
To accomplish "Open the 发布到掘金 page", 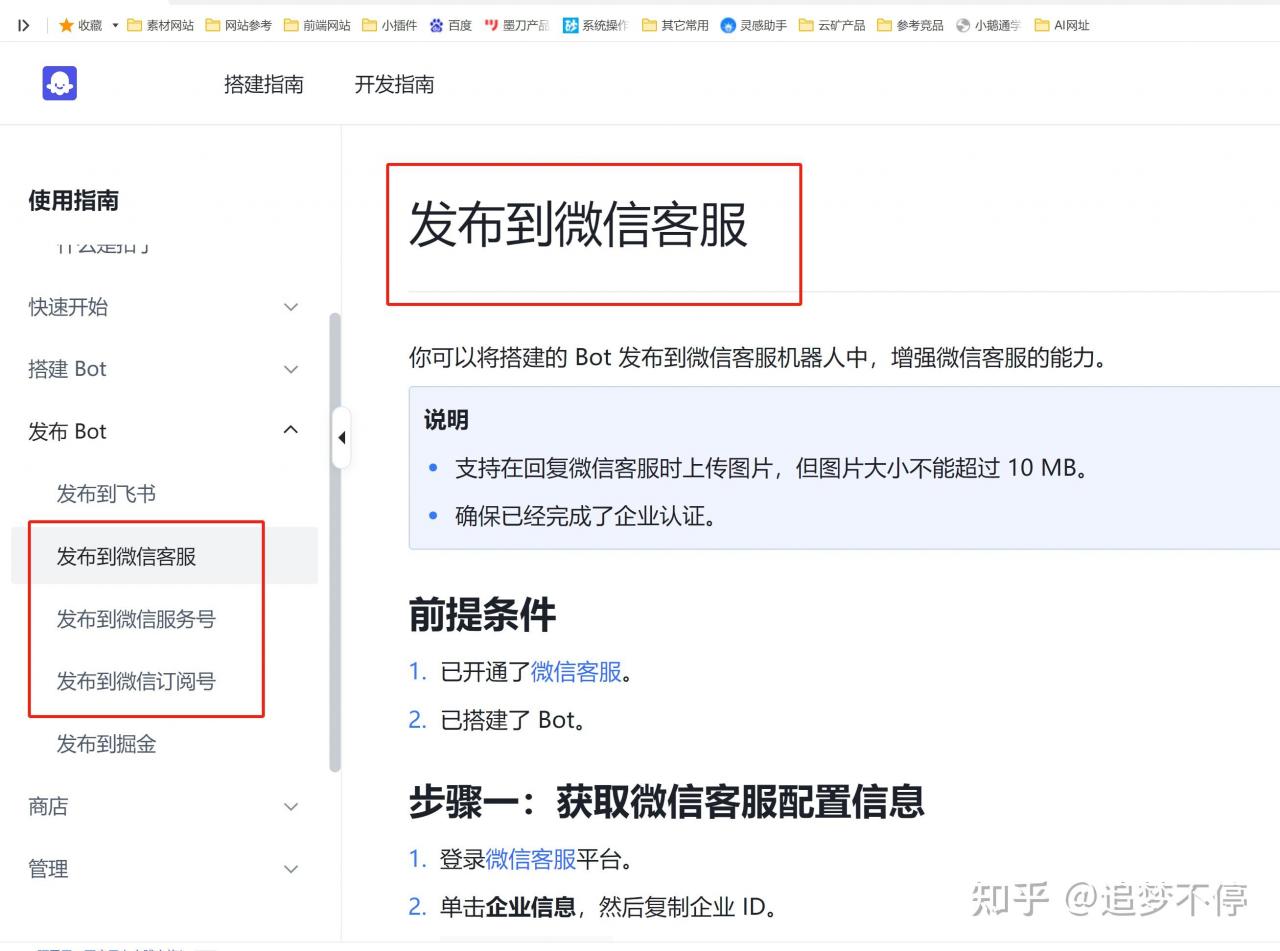I will 106,744.
